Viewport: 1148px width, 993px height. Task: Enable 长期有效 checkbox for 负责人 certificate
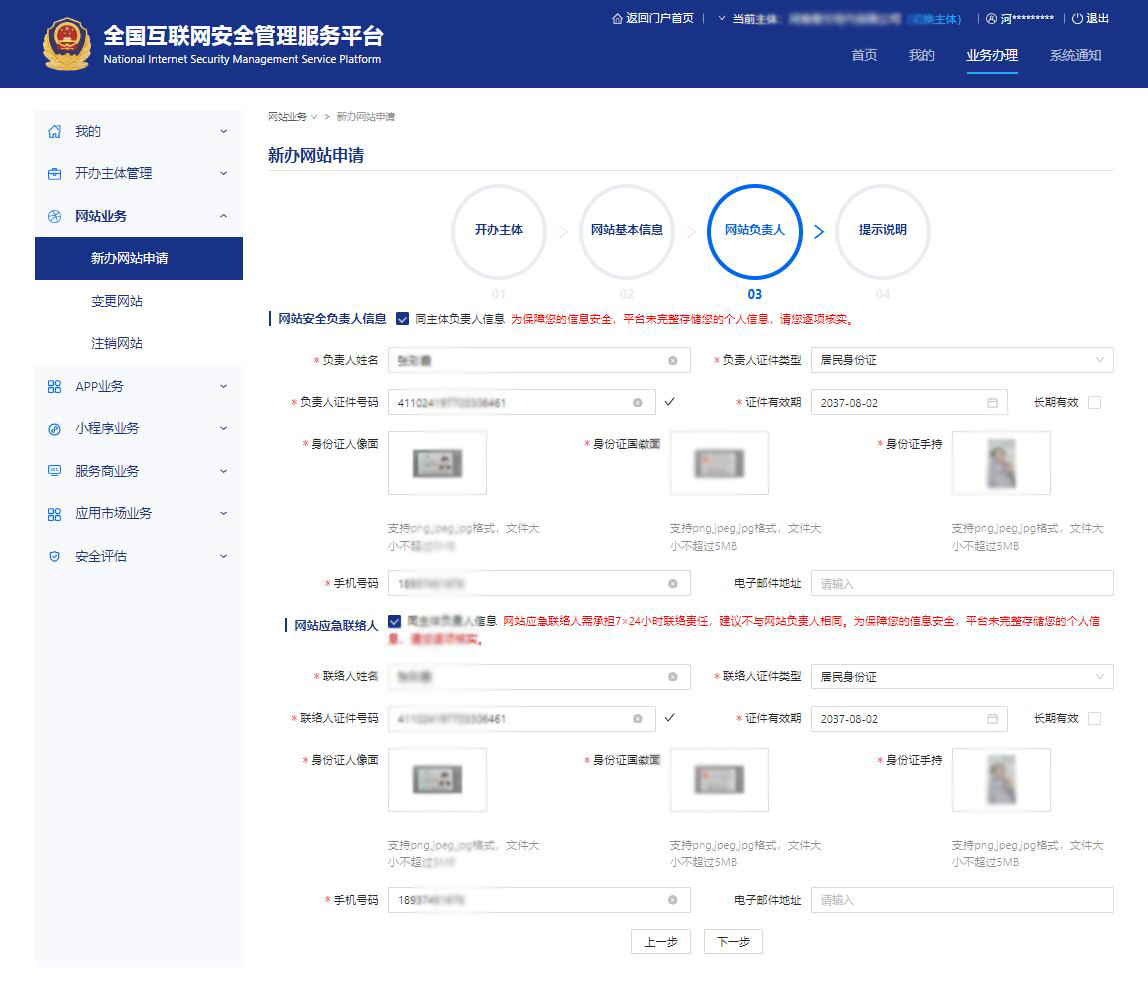[x=1094, y=403]
